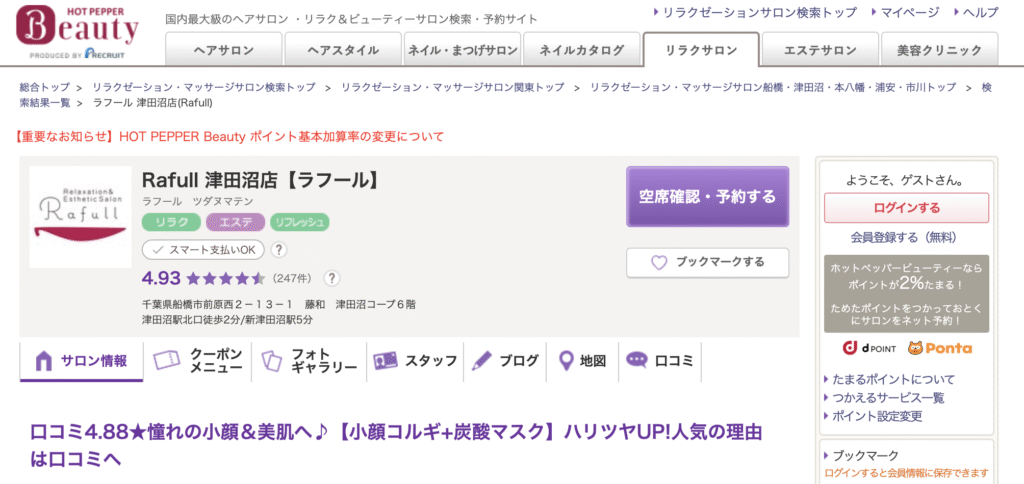Select the ネイルカタログ navigation tab
The height and width of the screenshot is (484, 1024).
click(581, 49)
